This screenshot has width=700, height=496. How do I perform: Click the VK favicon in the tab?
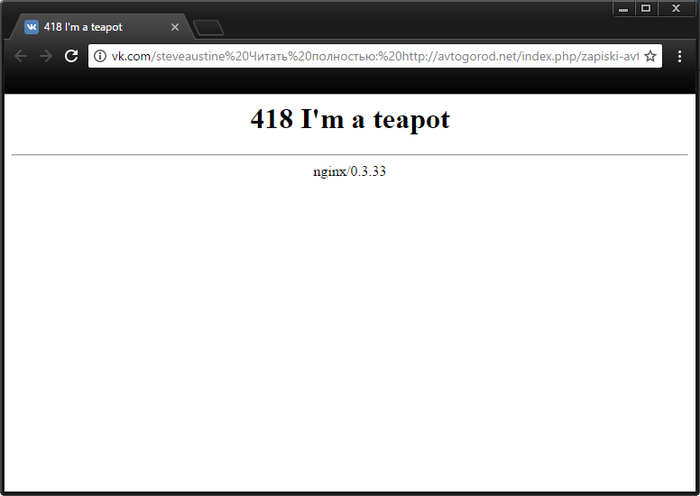32,27
